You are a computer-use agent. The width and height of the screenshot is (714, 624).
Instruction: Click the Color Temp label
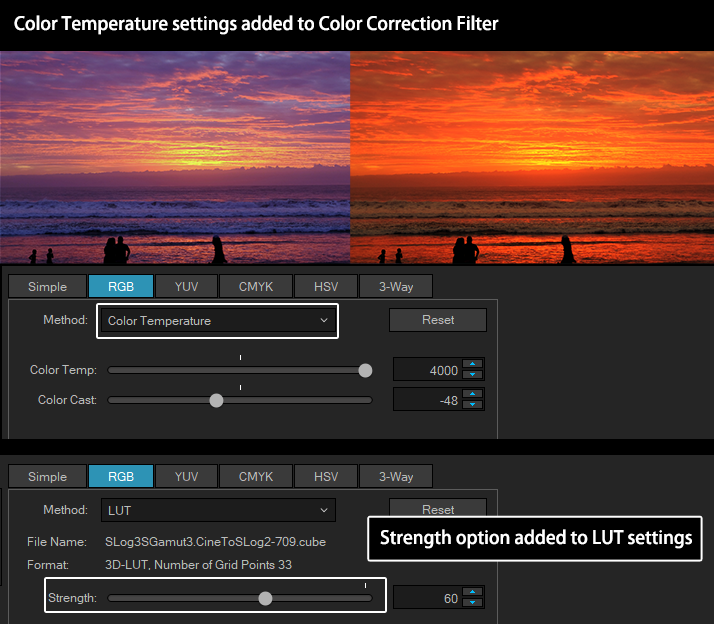tap(63, 370)
